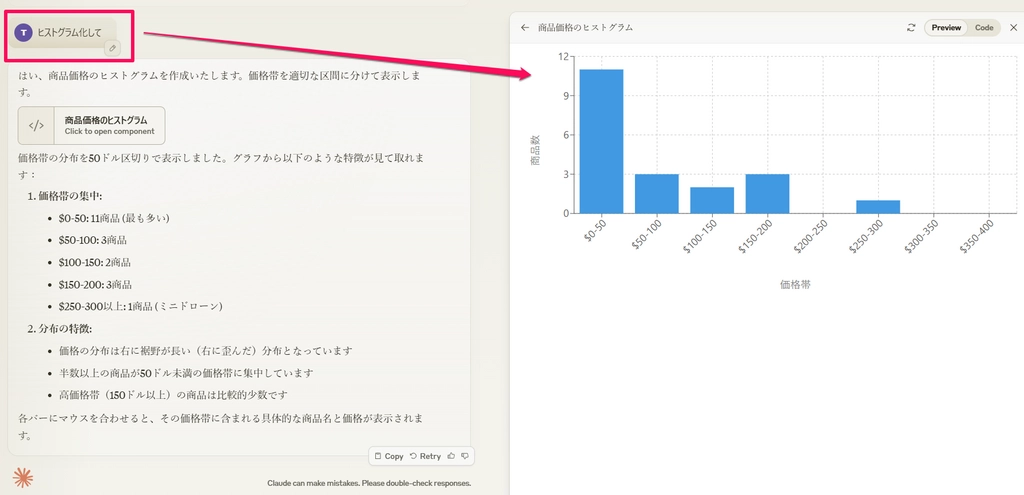Viewport: 1024px width, 495px height.
Task: Click the purple T user avatar
Action: coord(24,32)
